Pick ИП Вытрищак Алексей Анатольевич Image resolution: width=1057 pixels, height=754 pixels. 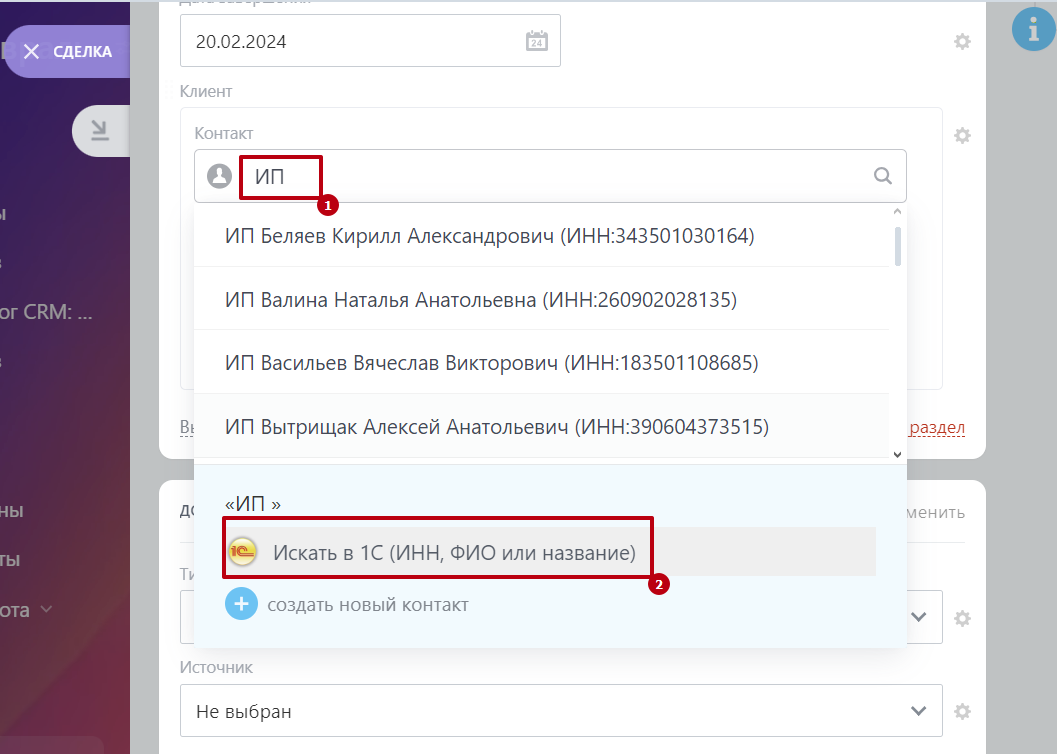coord(496,427)
